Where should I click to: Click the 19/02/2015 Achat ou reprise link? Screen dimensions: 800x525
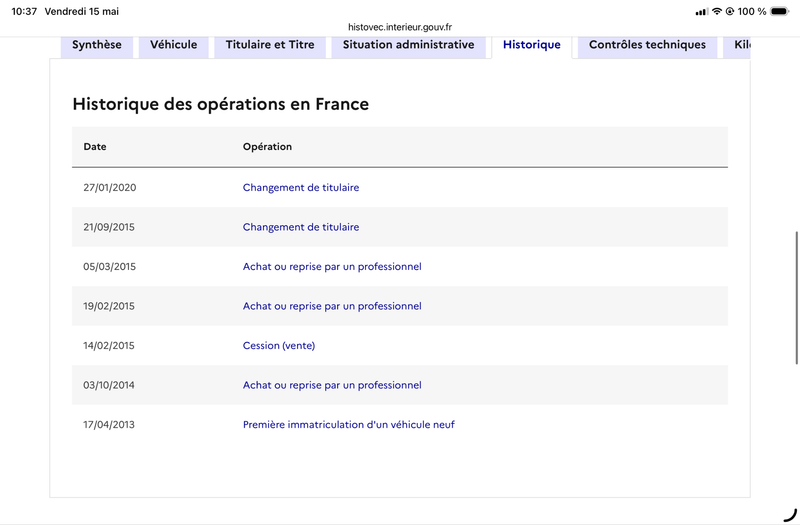pos(332,306)
